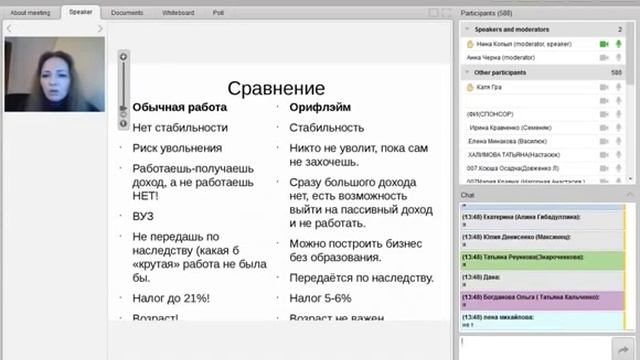640x360 pixels.
Task: Click participants list scroll down arrow
Action: click(x=631, y=179)
